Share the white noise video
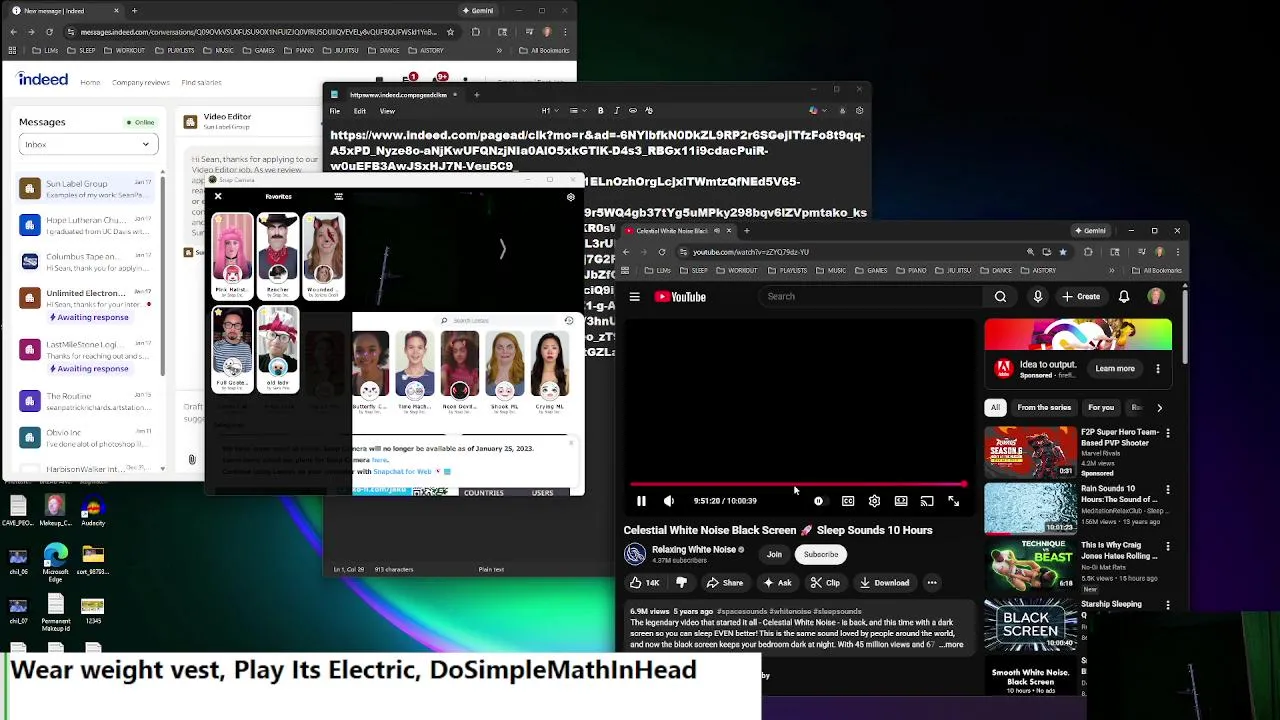This screenshot has height=720, width=1280. click(x=724, y=583)
